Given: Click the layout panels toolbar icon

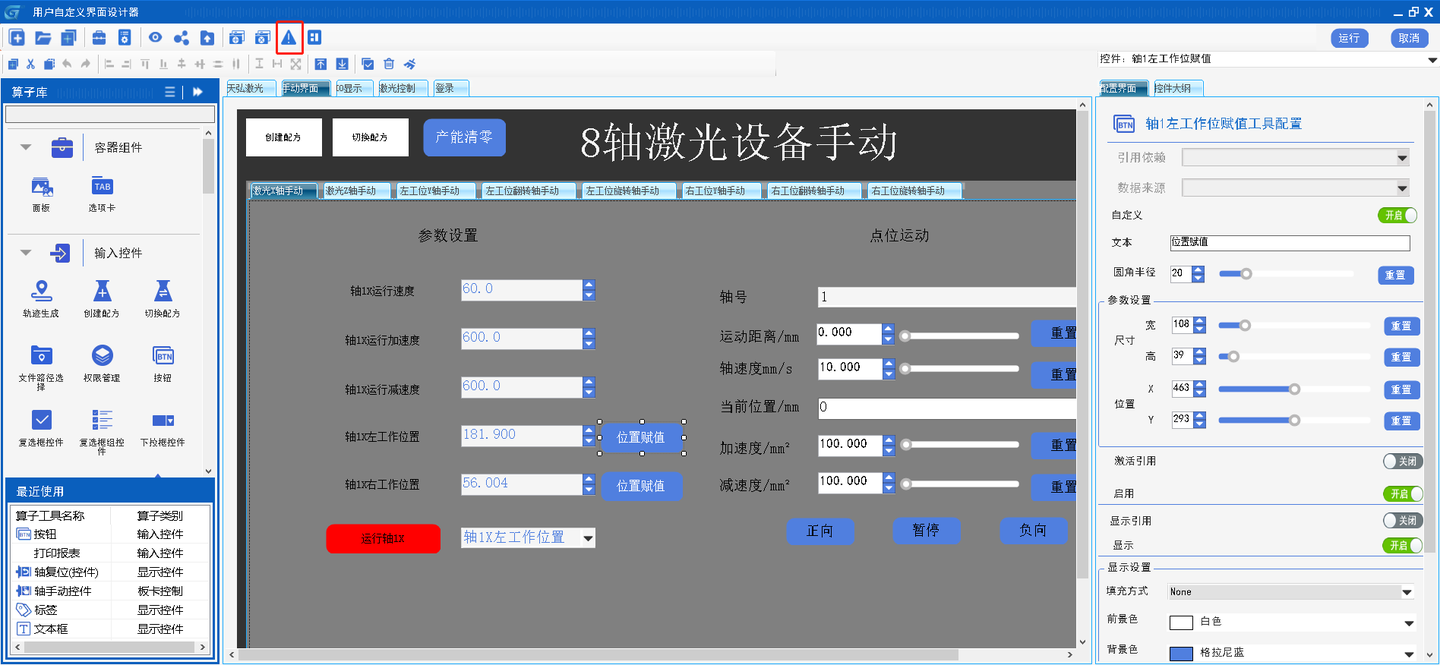Looking at the screenshot, I should tap(315, 38).
